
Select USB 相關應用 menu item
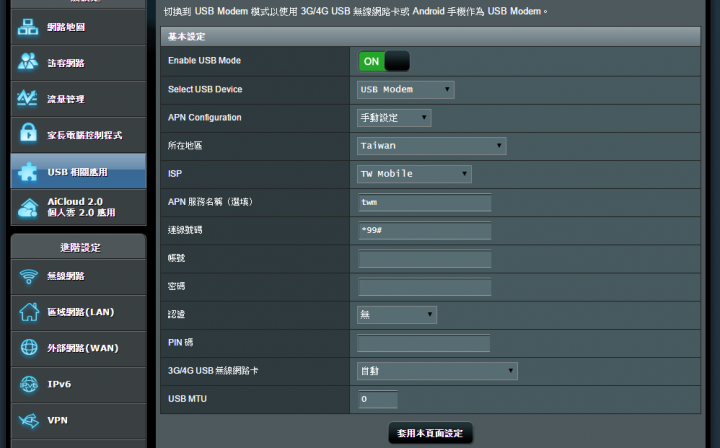coord(79,172)
